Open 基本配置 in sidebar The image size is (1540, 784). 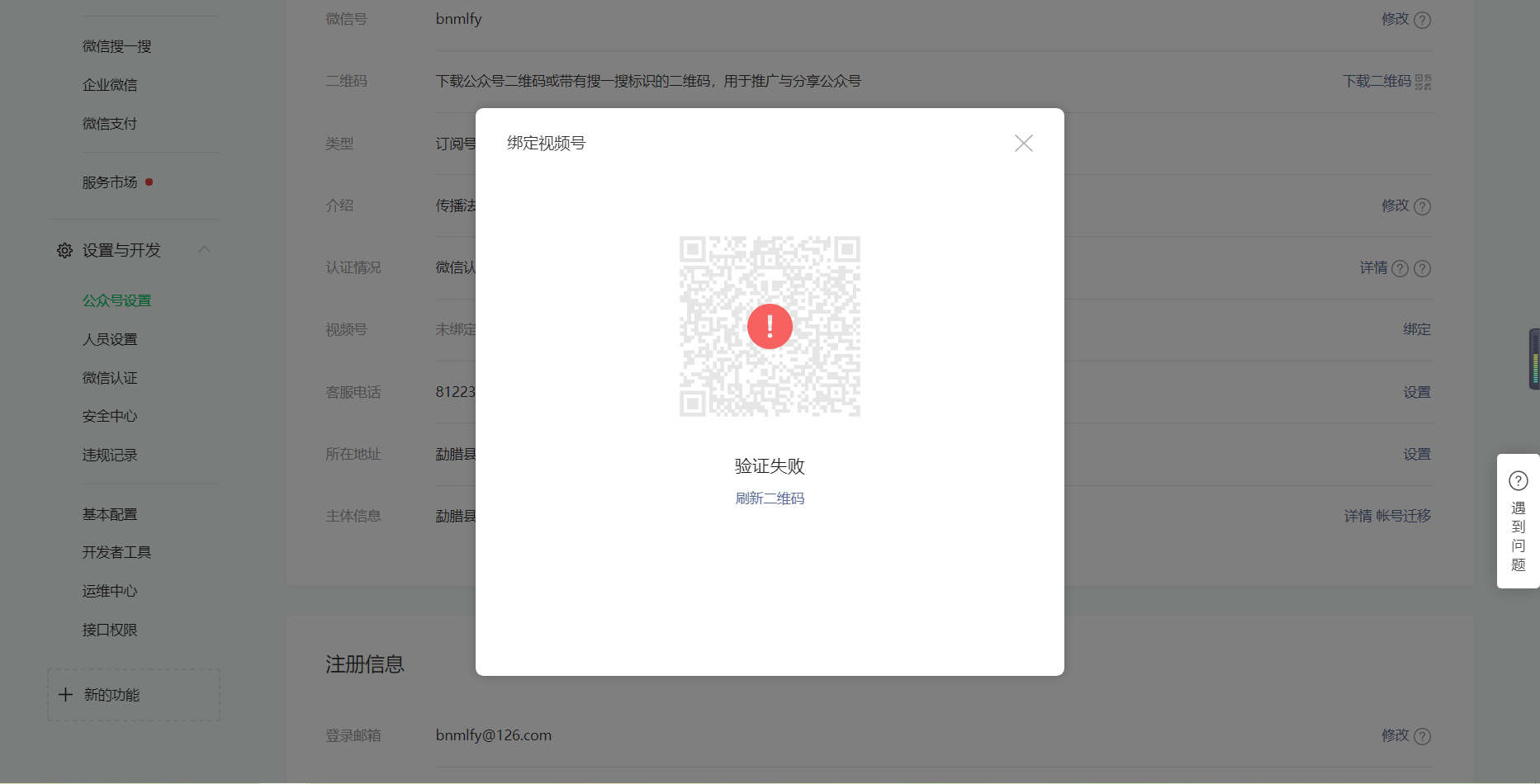point(110,514)
